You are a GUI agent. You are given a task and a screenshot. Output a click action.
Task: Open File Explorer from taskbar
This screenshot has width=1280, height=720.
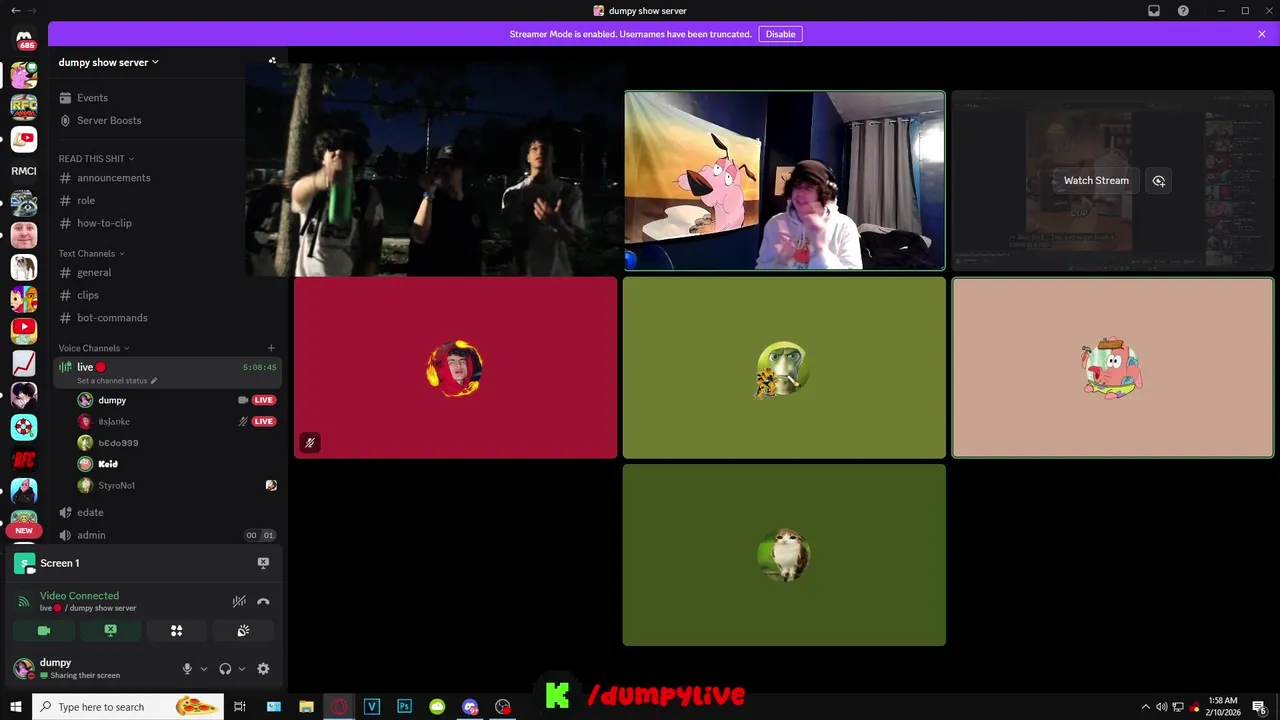(306, 707)
